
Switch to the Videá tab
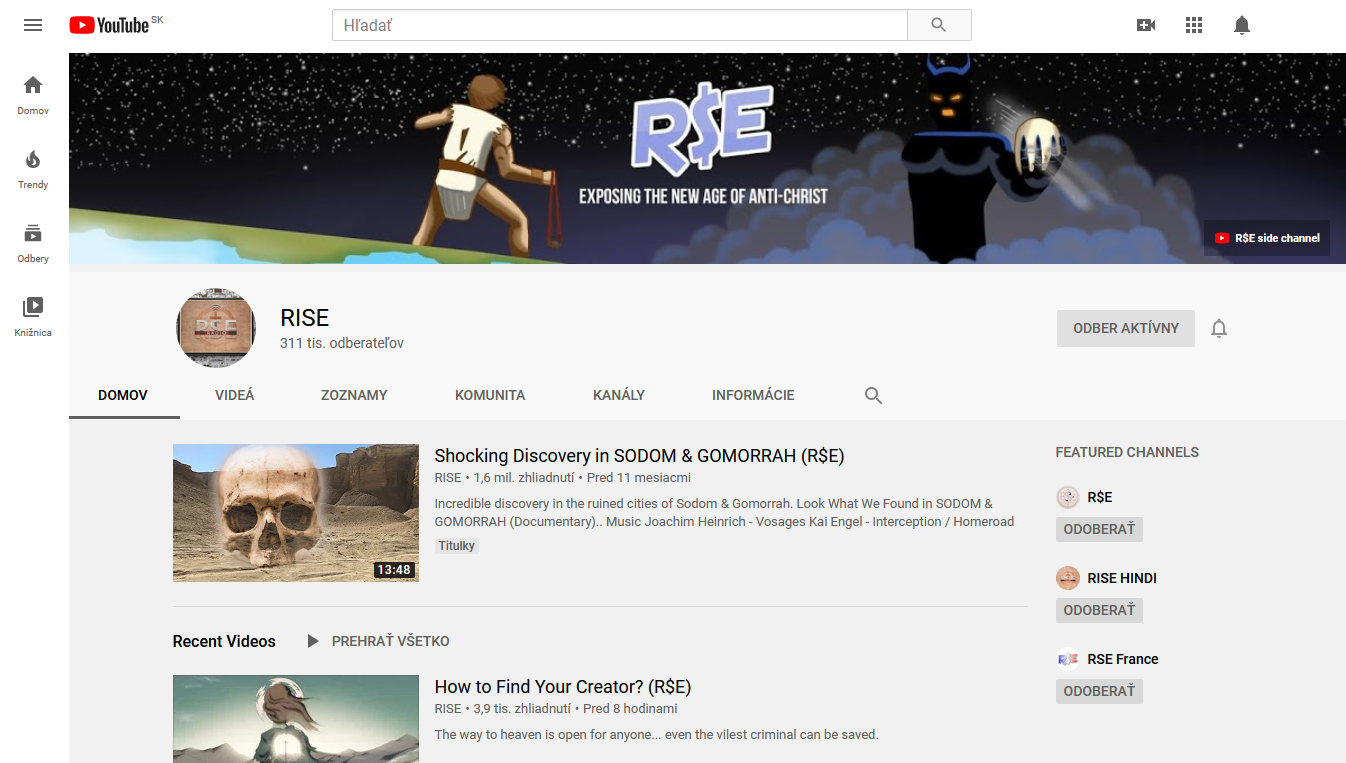pyautogui.click(x=235, y=395)
